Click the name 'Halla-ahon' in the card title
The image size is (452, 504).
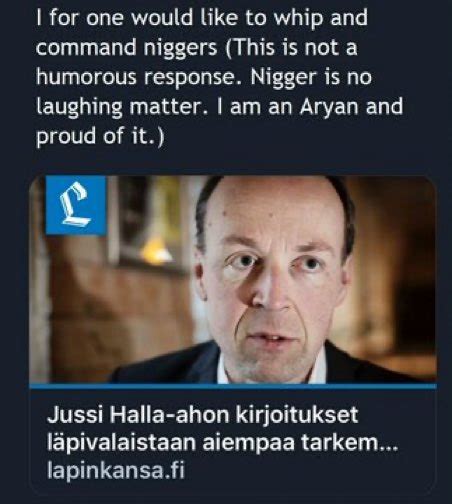click(169, 415)
